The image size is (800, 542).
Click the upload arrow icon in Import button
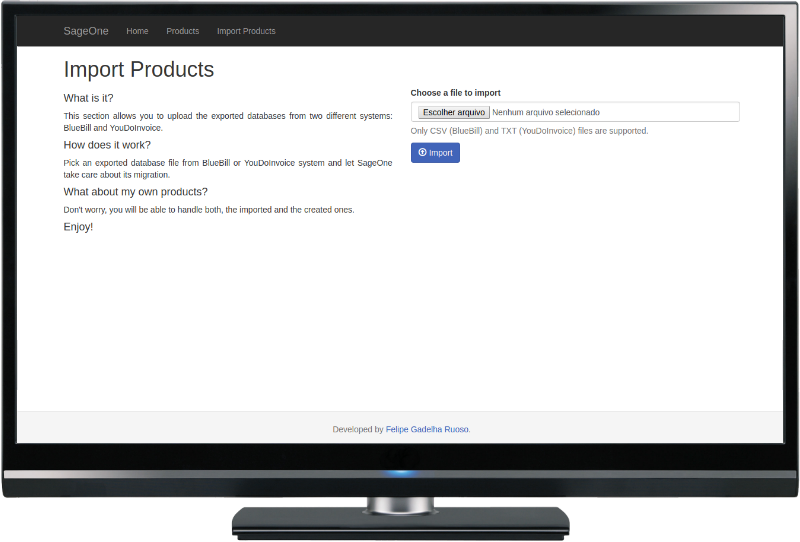click(x=422, y=153)
